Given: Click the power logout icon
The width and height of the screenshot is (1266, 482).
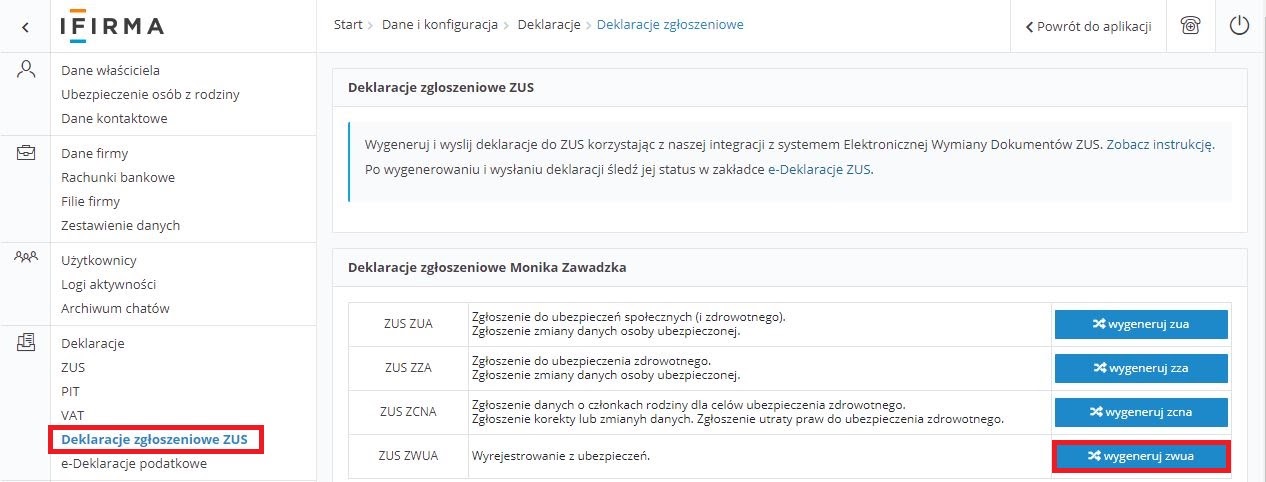Looking at the screenshot, I should (1240, 26).
